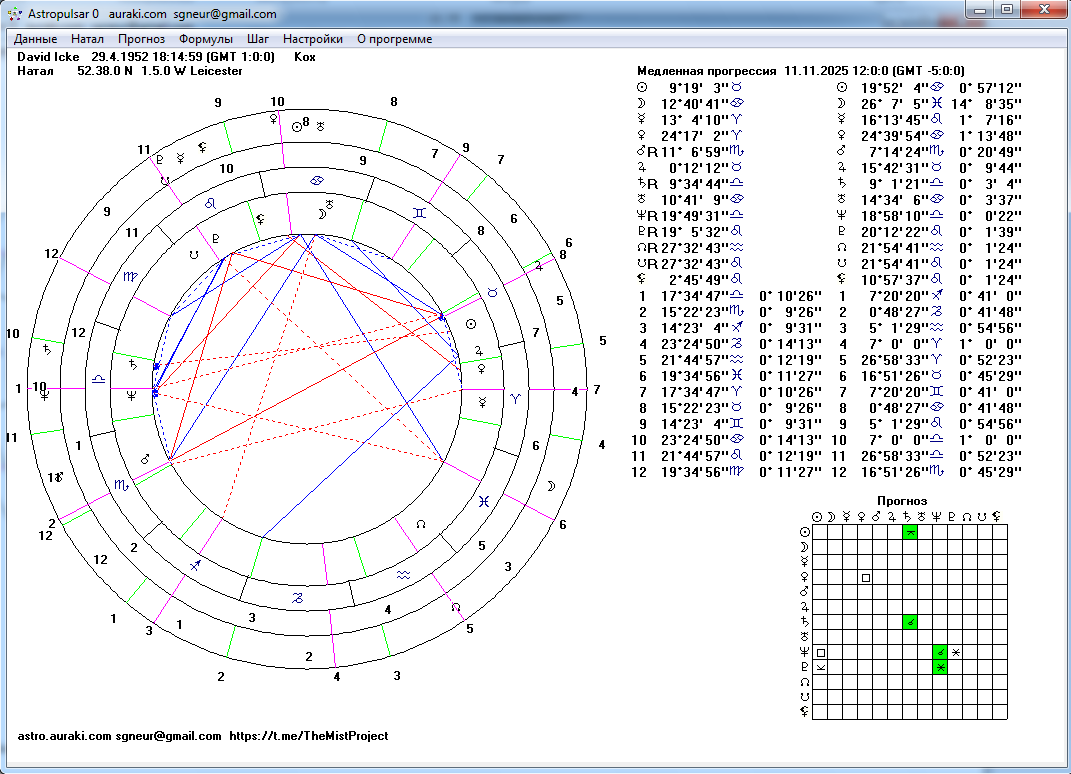
Task: Open the Прогноз menu
Action: point(142,39)
